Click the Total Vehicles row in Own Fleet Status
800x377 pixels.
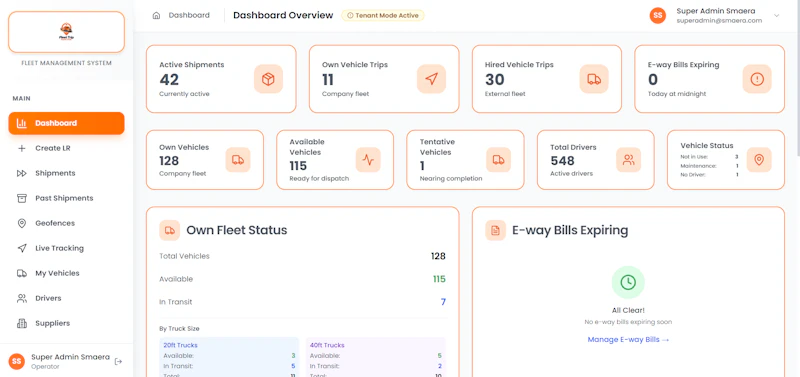(303, 256)
